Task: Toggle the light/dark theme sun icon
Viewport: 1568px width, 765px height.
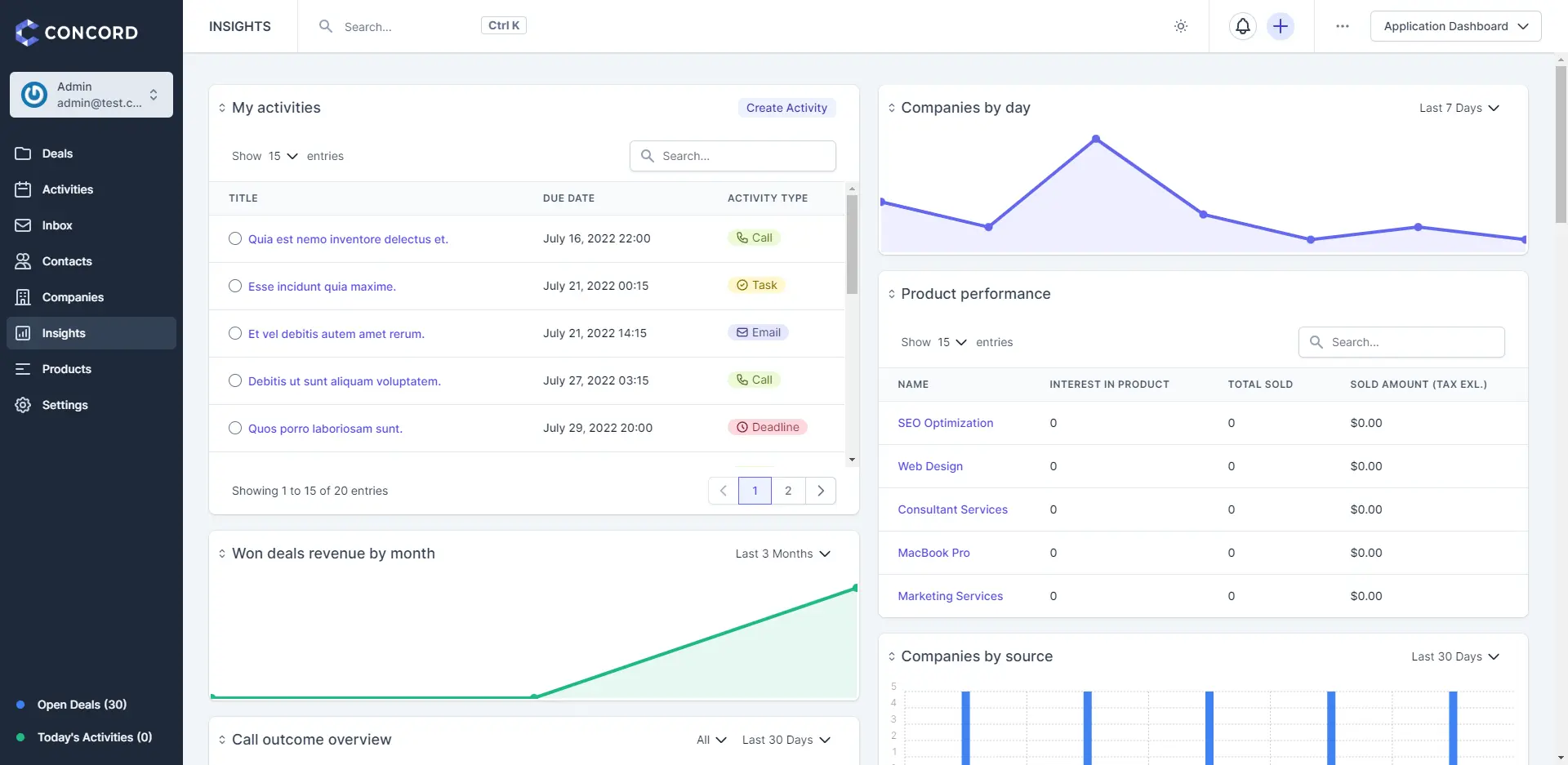Action: pos(1180,26)
